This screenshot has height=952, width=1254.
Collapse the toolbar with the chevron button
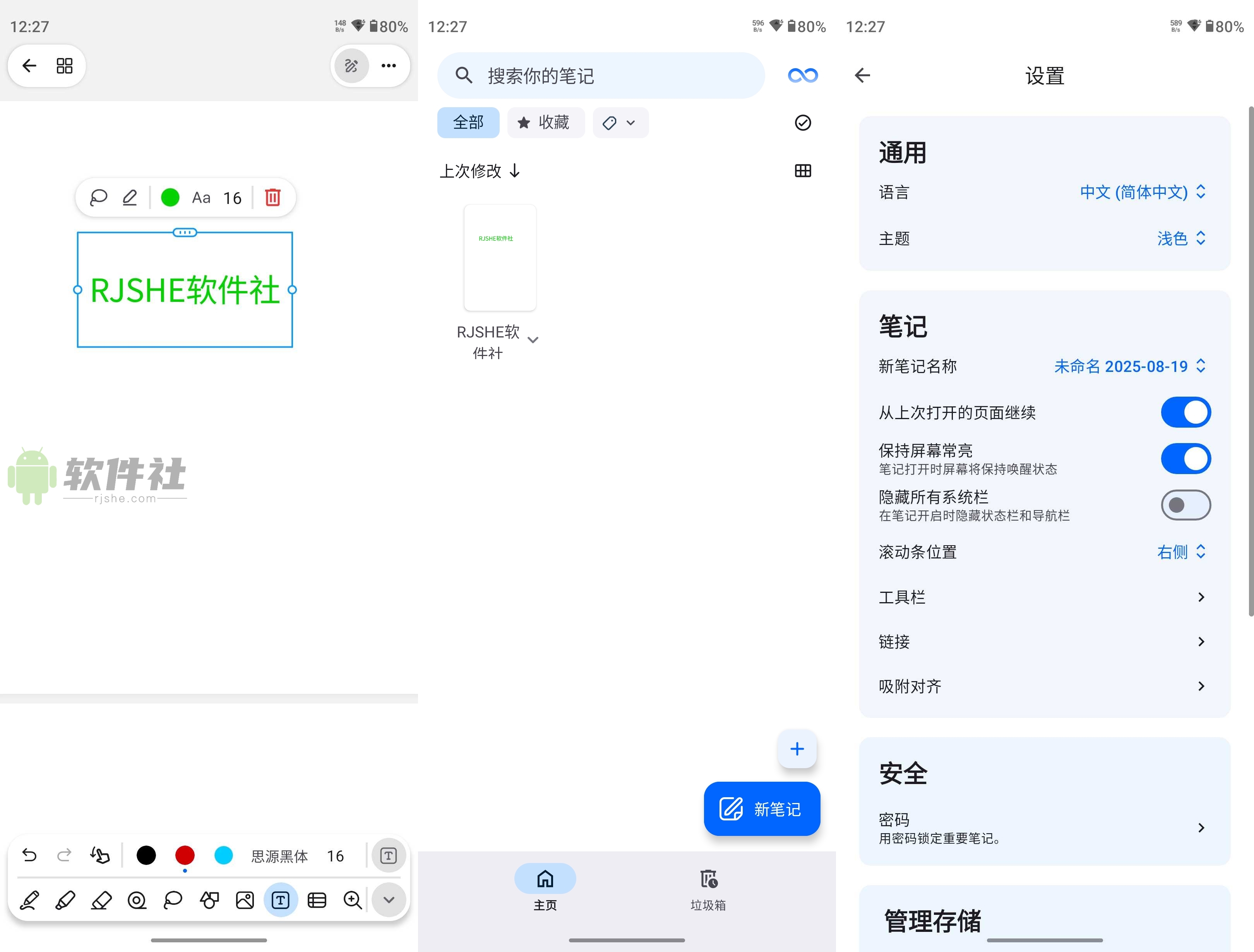pyautogui.click(x=388, y=900)
